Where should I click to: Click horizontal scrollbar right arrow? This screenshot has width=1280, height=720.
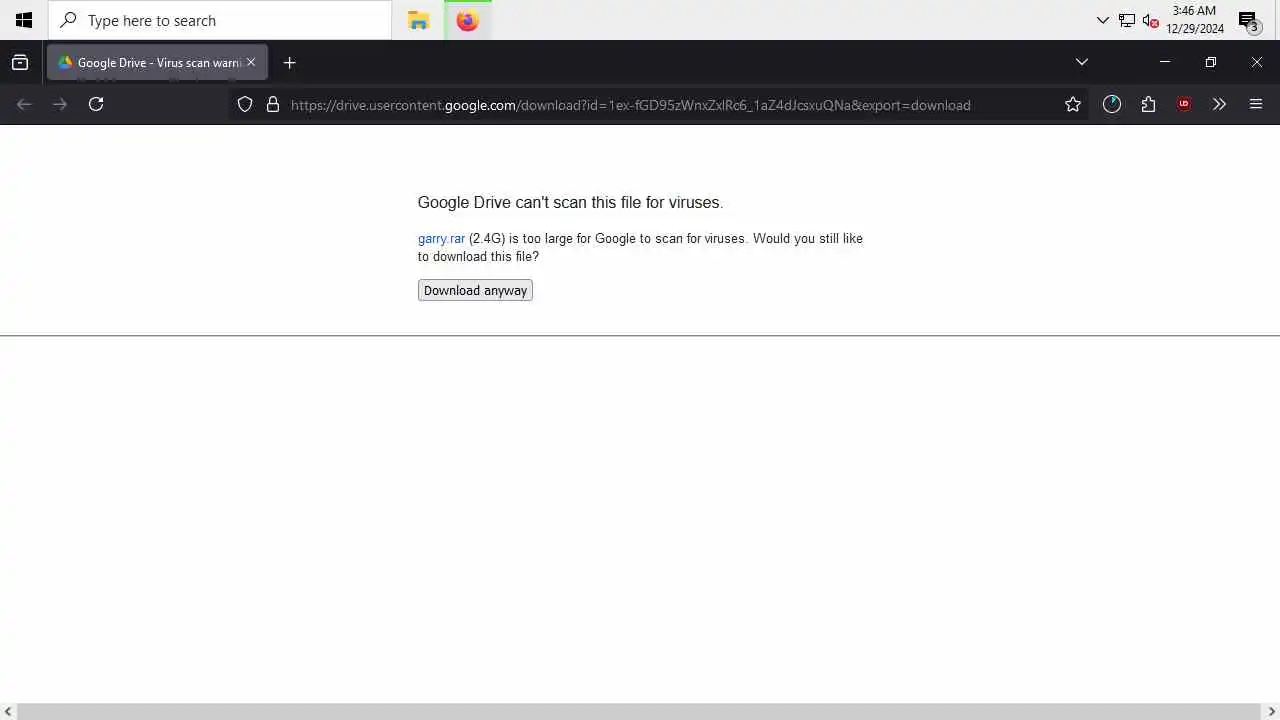click(x=1272, y=712)
